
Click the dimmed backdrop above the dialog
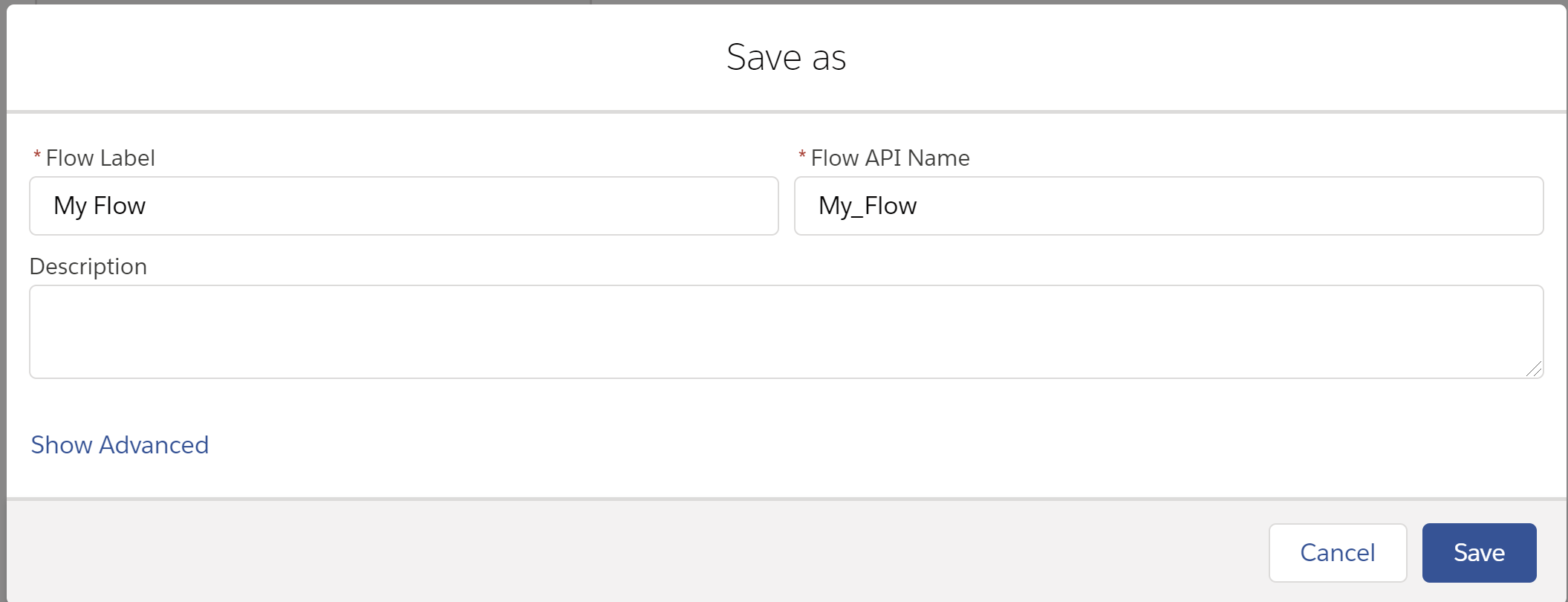click(x=1040, y=1)
